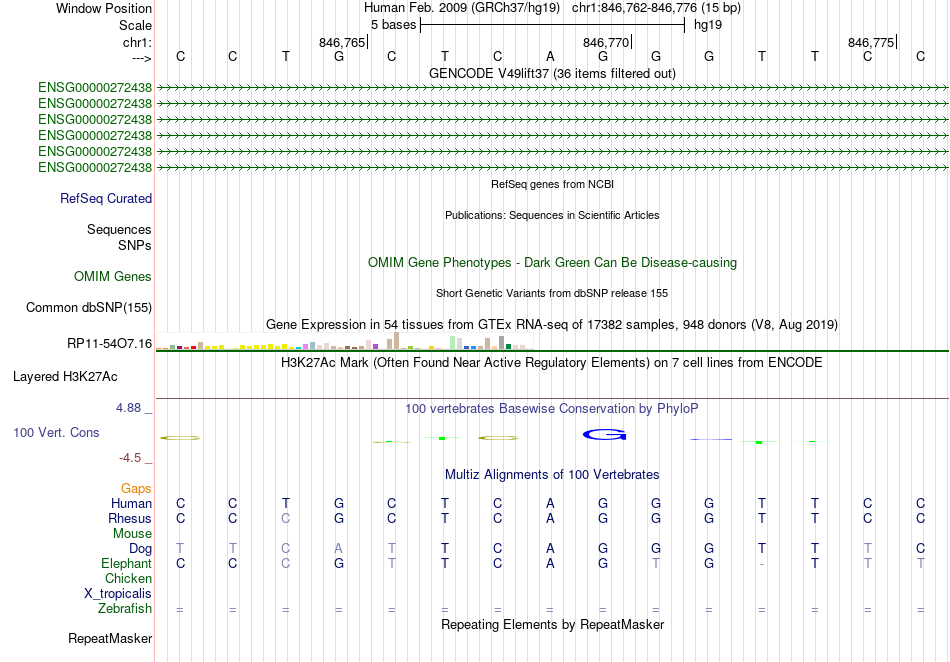Open the OMIM Gene Phenotypes track title
The image size is (950, 662).
[552, 262]
